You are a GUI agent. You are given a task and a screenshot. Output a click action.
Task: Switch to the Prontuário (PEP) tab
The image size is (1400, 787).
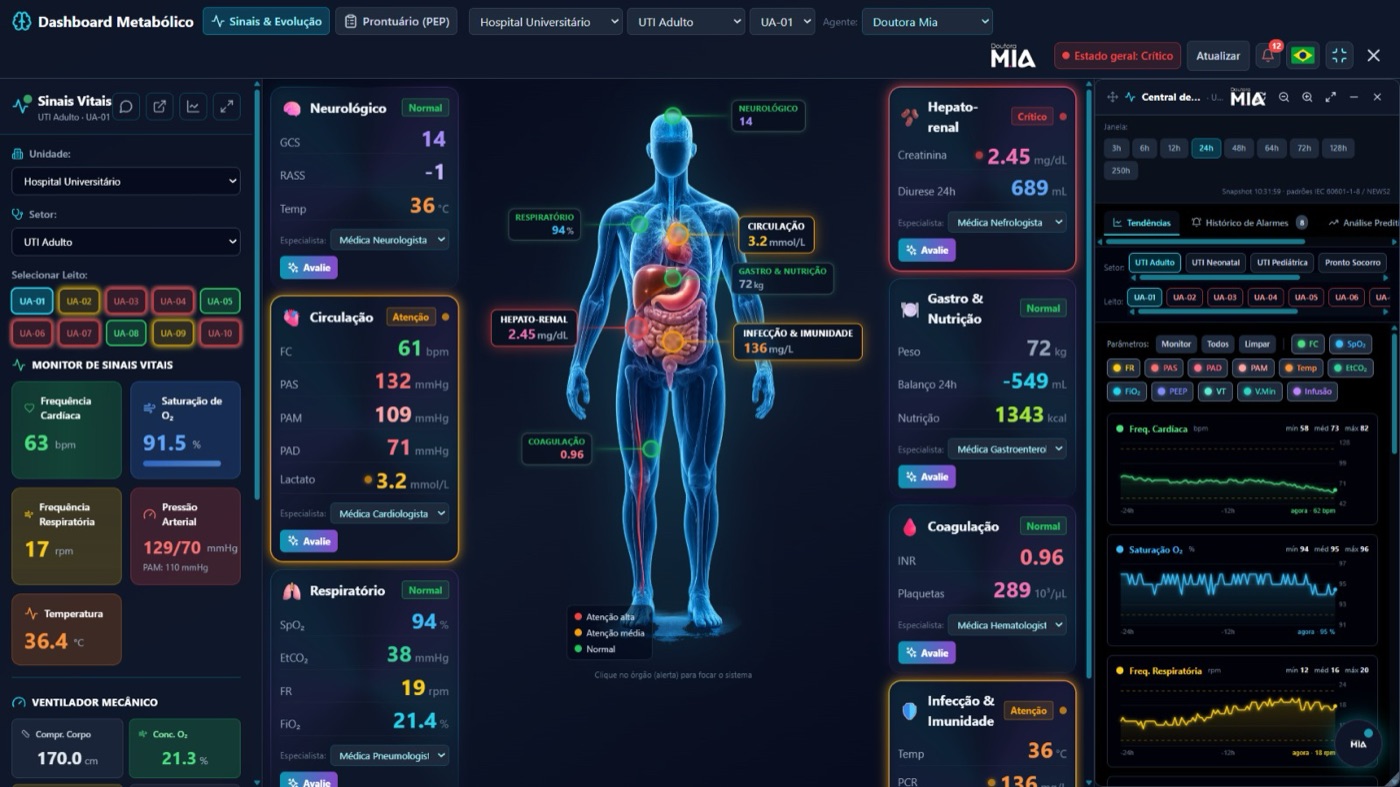[396, 22]
